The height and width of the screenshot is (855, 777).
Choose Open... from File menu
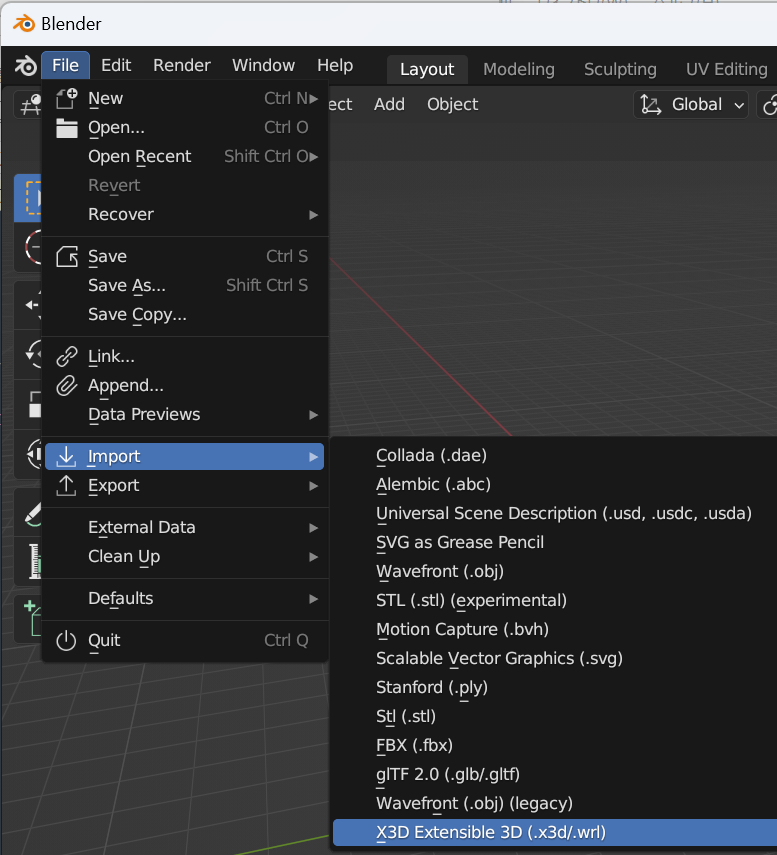pos(185,128)
